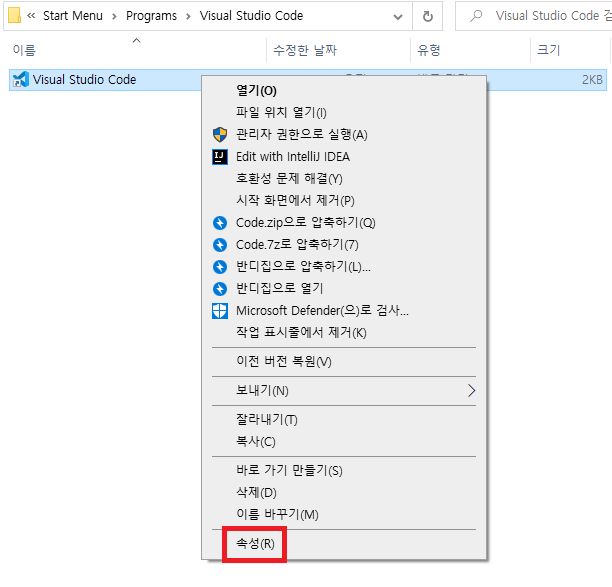612x587 pixels.
Task: Click the IntelliJ IDEA icon in the menu
Action: (220, 157)
